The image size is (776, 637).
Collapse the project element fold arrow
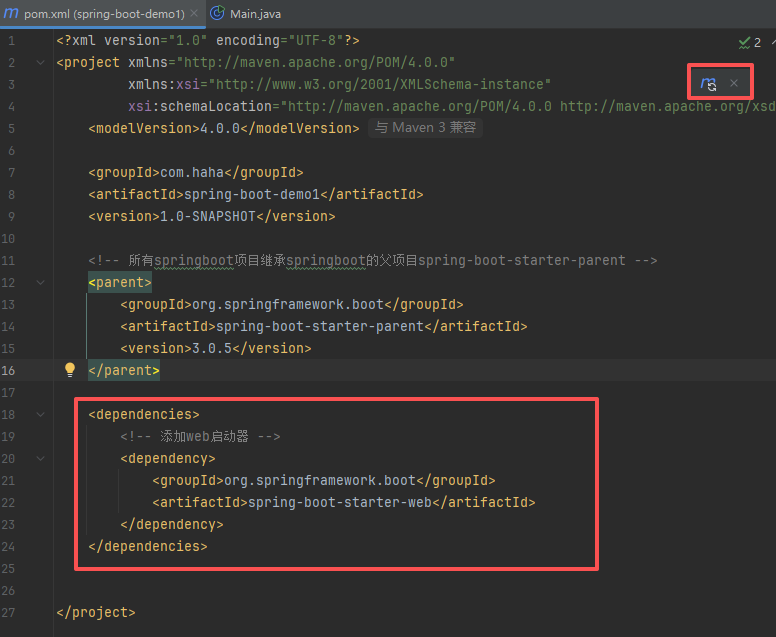tap(41, 62)
